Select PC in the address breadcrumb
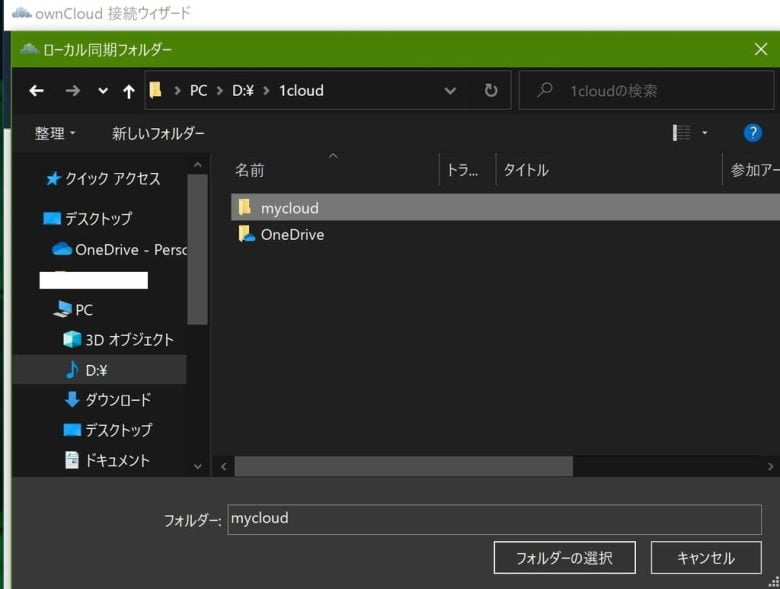 tap(198, 91)
